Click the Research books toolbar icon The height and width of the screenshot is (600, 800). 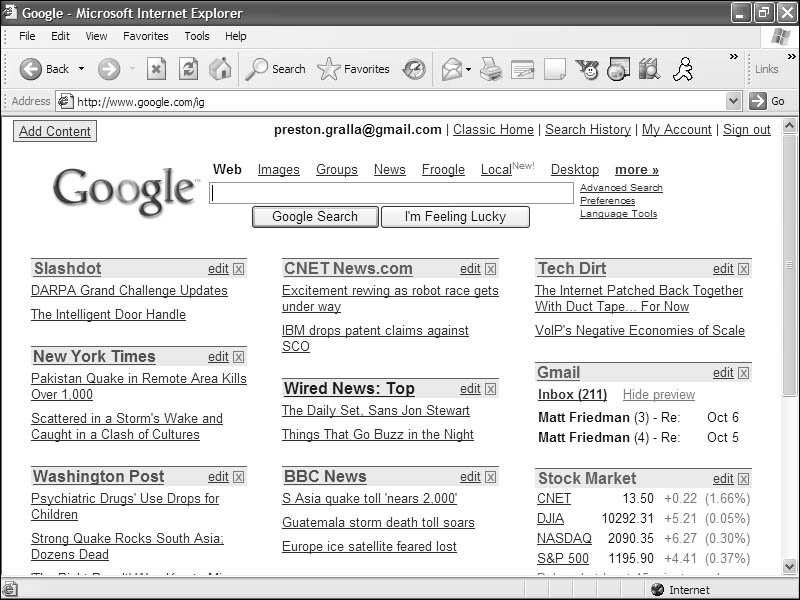649,69
